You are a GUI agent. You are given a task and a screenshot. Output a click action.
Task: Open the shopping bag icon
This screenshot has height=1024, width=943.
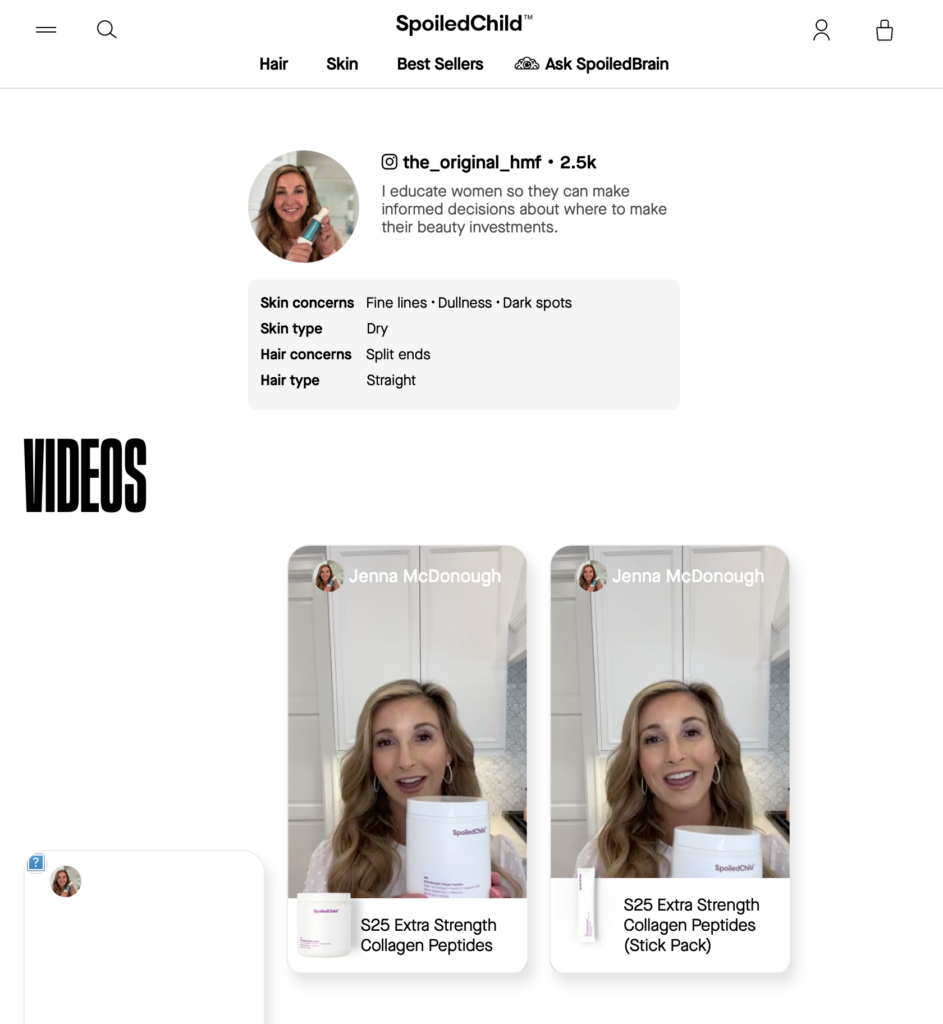[x=884, y=30]
